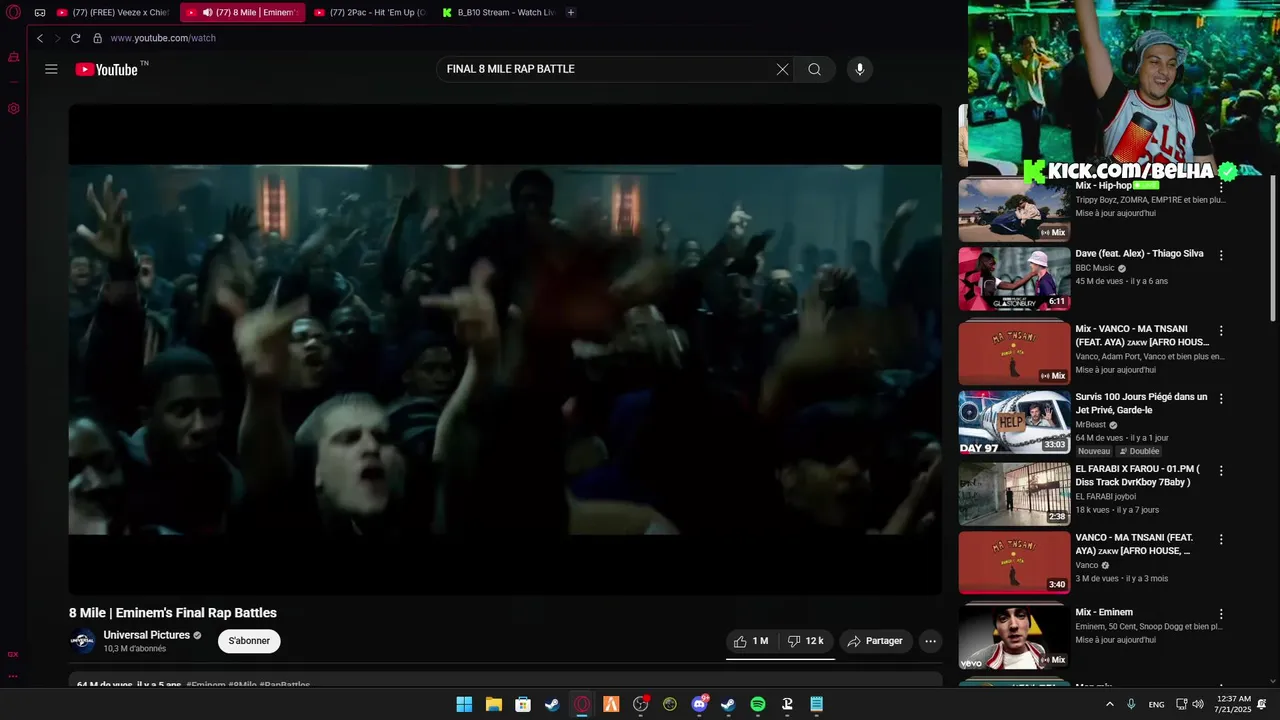
Task: Run search with magnifier button
Action: pyautogui.click(x=815, y=69)
